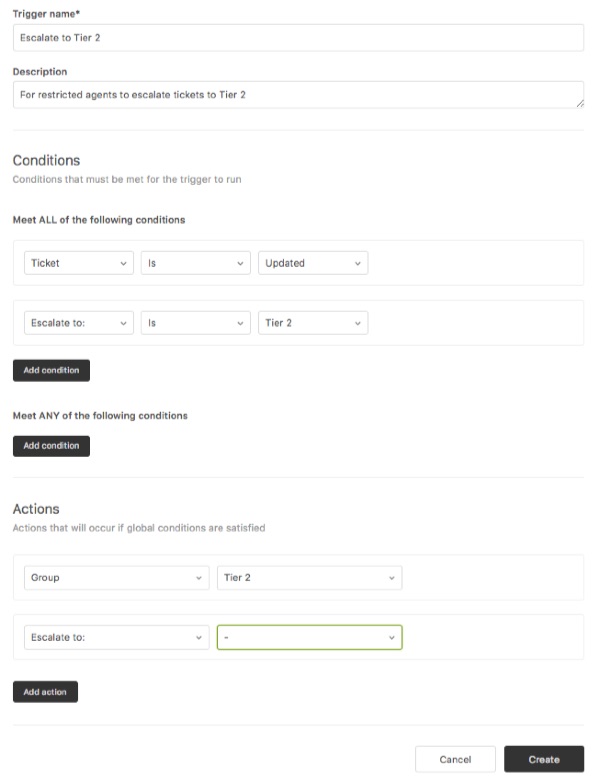Click Add condition under Meet ALL

[x=51, y=370]
